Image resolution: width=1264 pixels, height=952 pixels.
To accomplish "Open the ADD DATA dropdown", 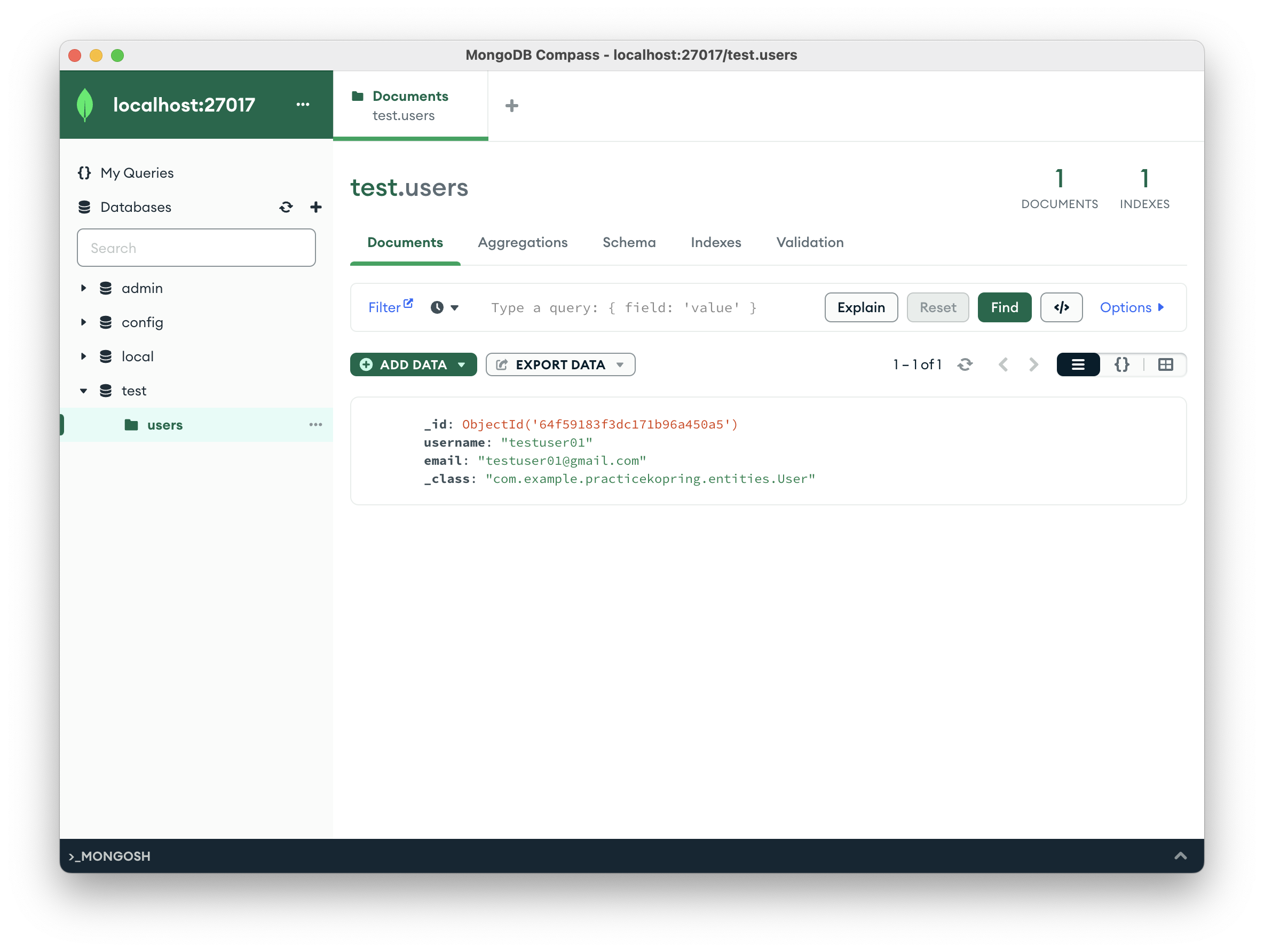I will (413, 364).
